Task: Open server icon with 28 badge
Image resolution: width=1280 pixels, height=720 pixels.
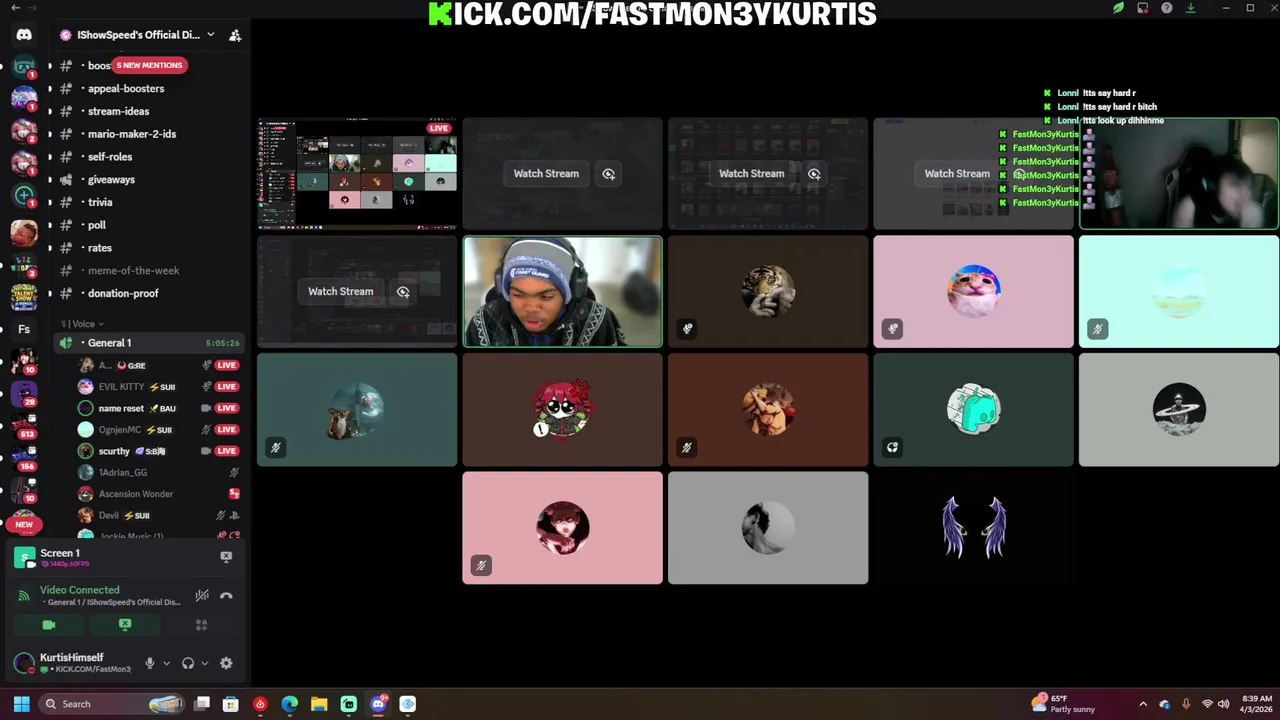Action: pyautogui.click(x=24, y=393)
